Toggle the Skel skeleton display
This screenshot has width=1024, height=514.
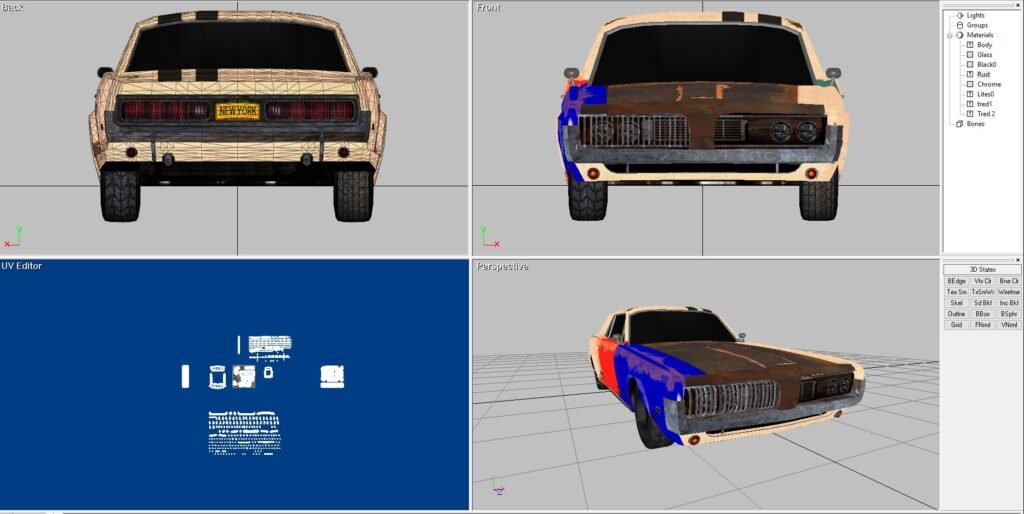click(x=956, y=303)
